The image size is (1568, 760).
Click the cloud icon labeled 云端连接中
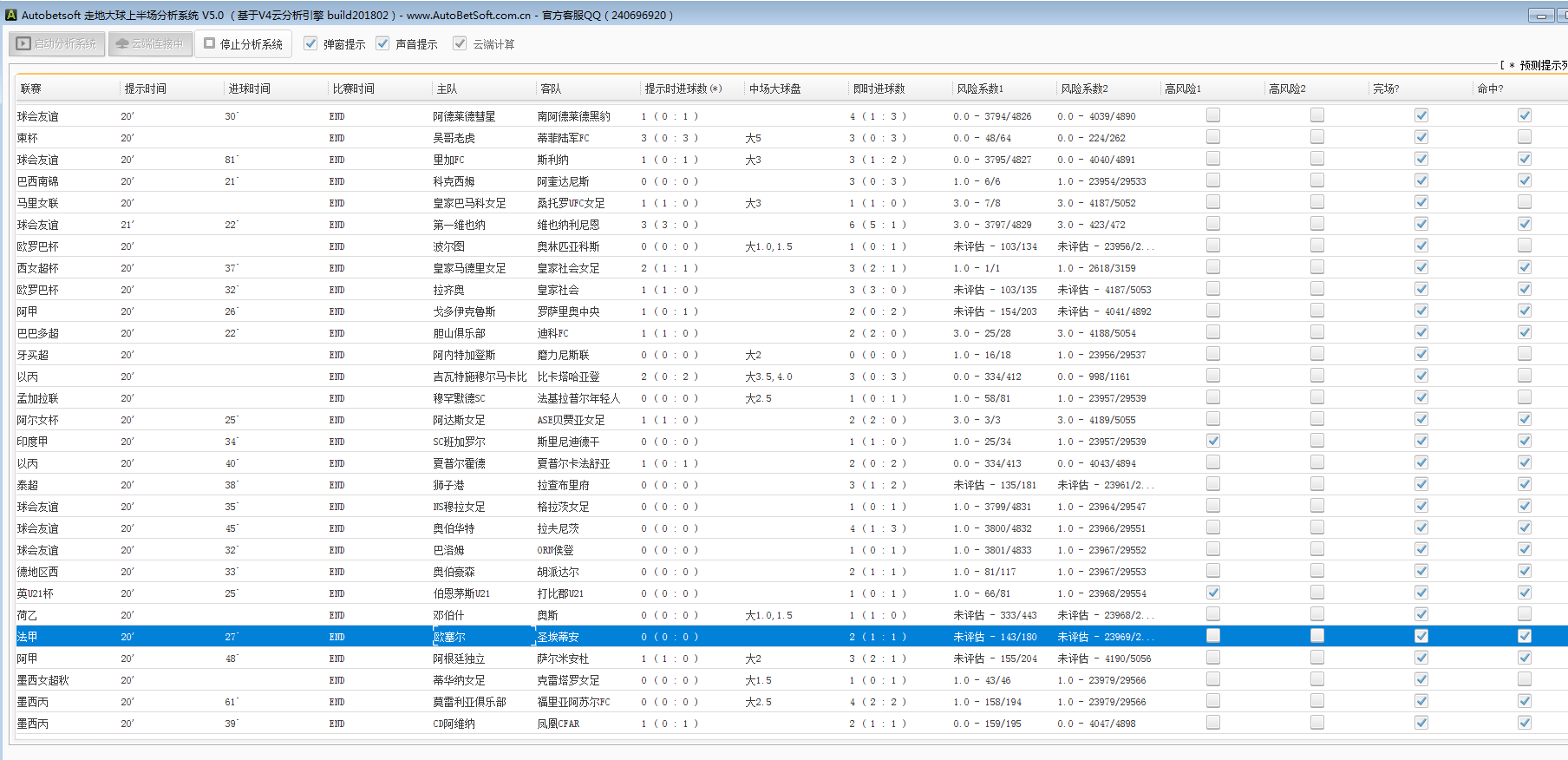click(x=122, y=43)
